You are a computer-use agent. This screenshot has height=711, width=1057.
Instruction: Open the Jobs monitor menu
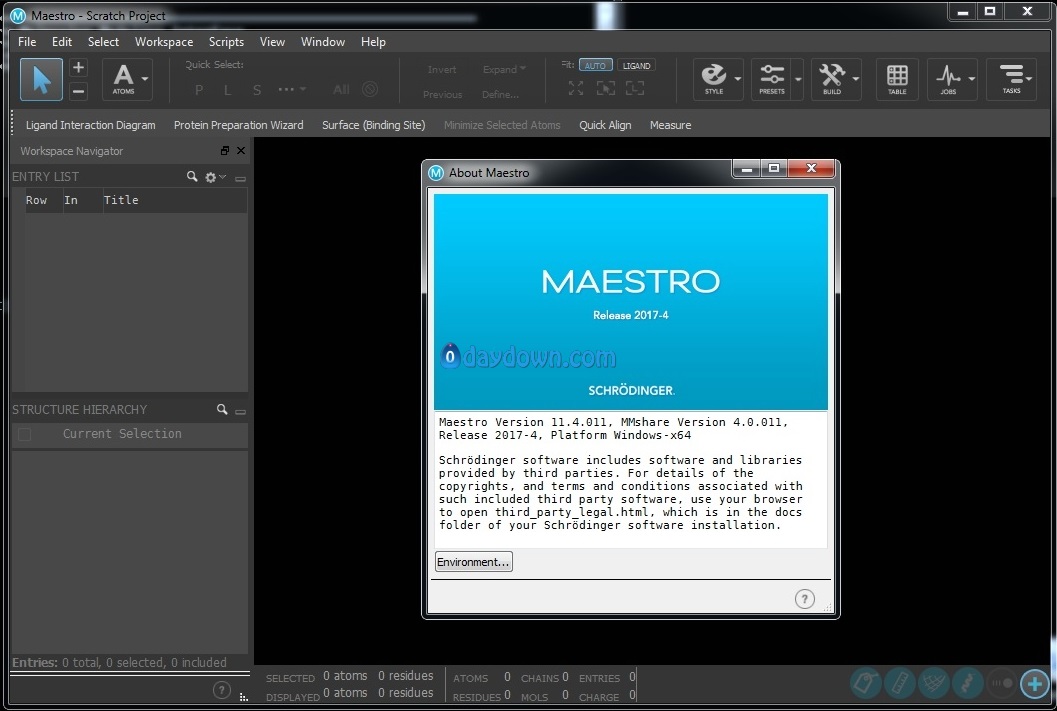pos(952,79)
